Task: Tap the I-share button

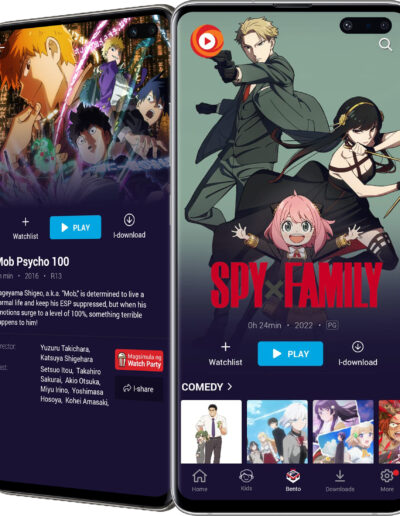Action: (139, 389)
